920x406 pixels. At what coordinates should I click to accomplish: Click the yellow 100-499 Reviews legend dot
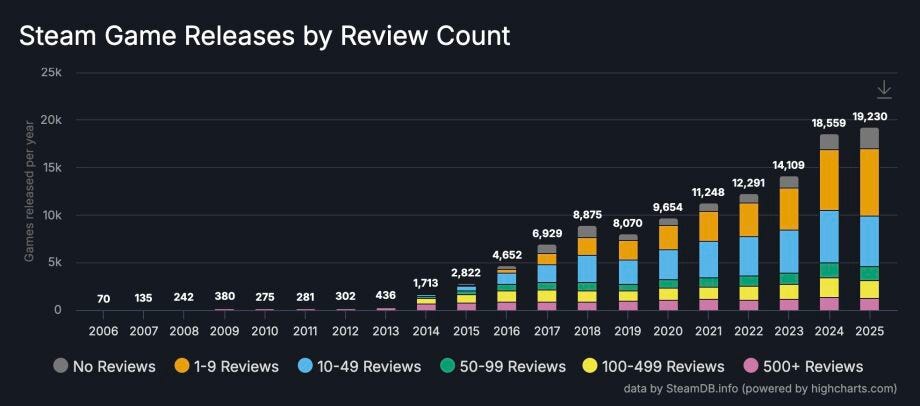(591, 366)
